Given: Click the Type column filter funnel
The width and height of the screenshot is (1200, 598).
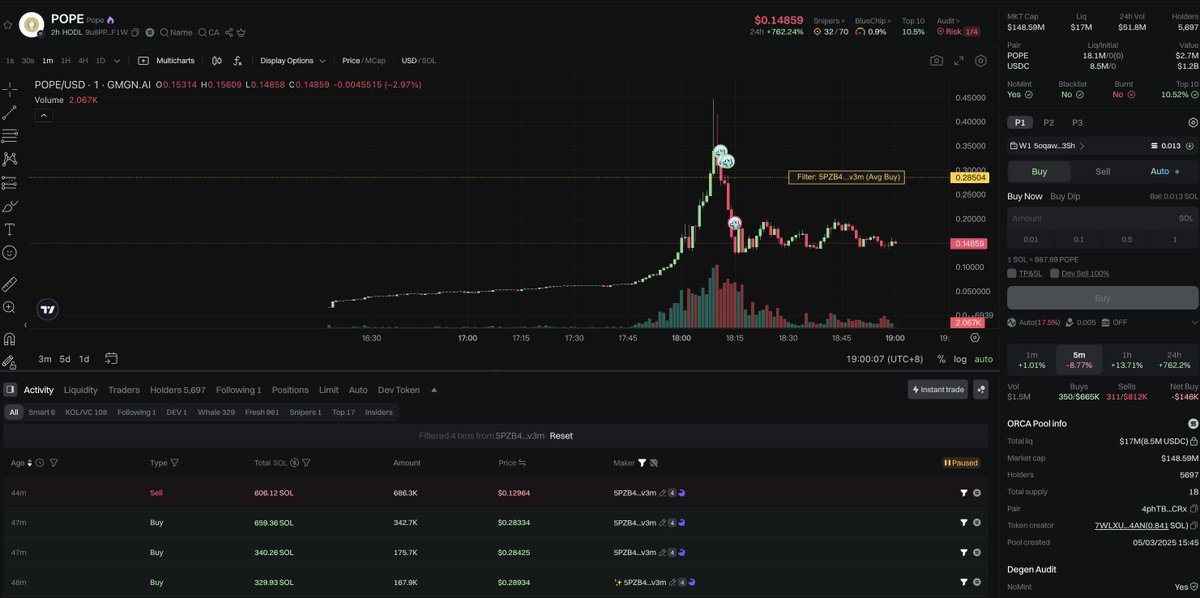Looking at the screenshot, I should click(x=175, y=463).
